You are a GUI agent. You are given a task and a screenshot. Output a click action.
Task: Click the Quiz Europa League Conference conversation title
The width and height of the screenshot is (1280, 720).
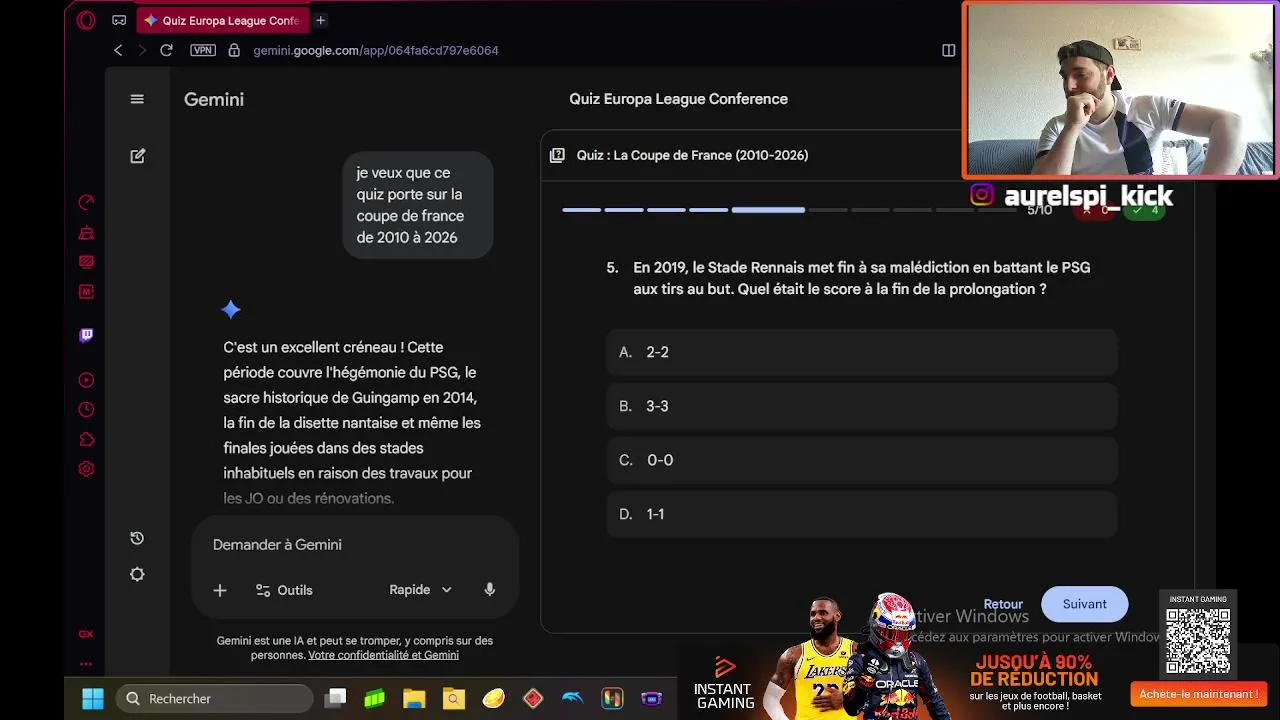[678, 99]
